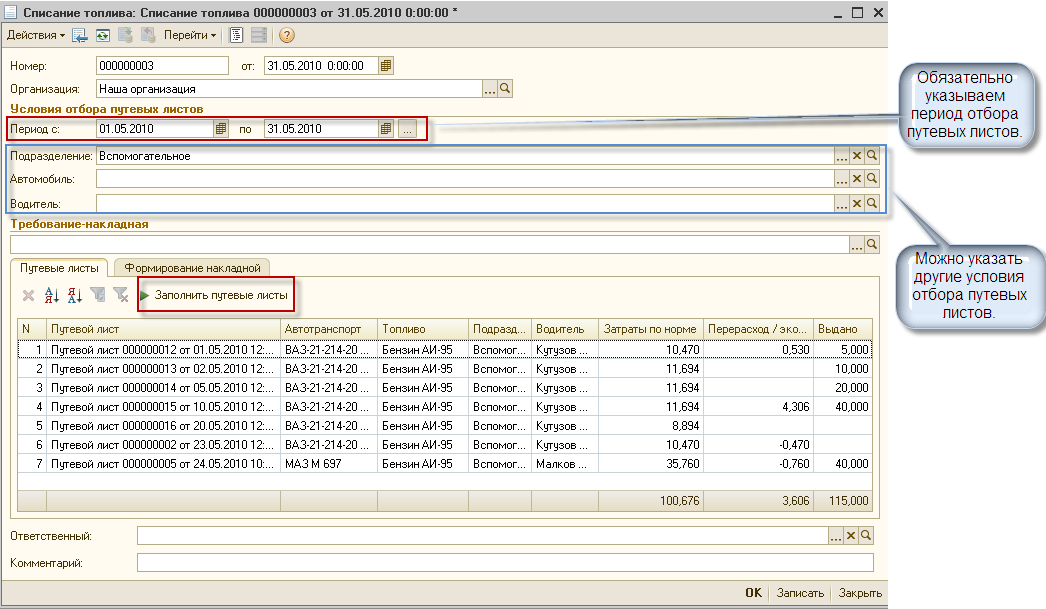1046x609 pixels.
Task: Open Автомобиль record with magnifier
Action: (872, 179)
